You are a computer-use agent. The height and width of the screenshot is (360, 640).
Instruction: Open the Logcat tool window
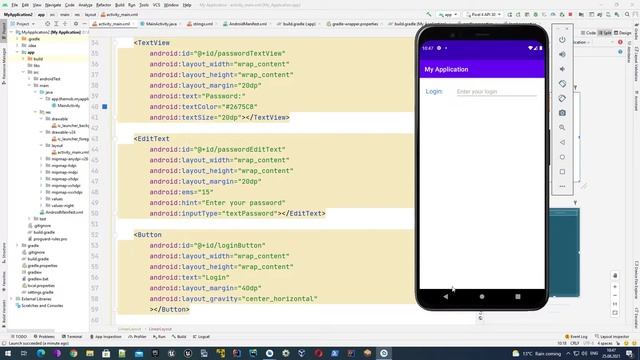pos(201,337)
